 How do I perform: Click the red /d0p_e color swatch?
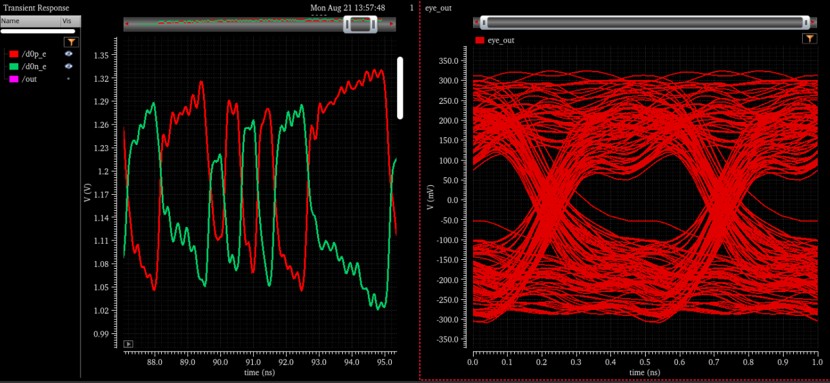pos(14,54)
